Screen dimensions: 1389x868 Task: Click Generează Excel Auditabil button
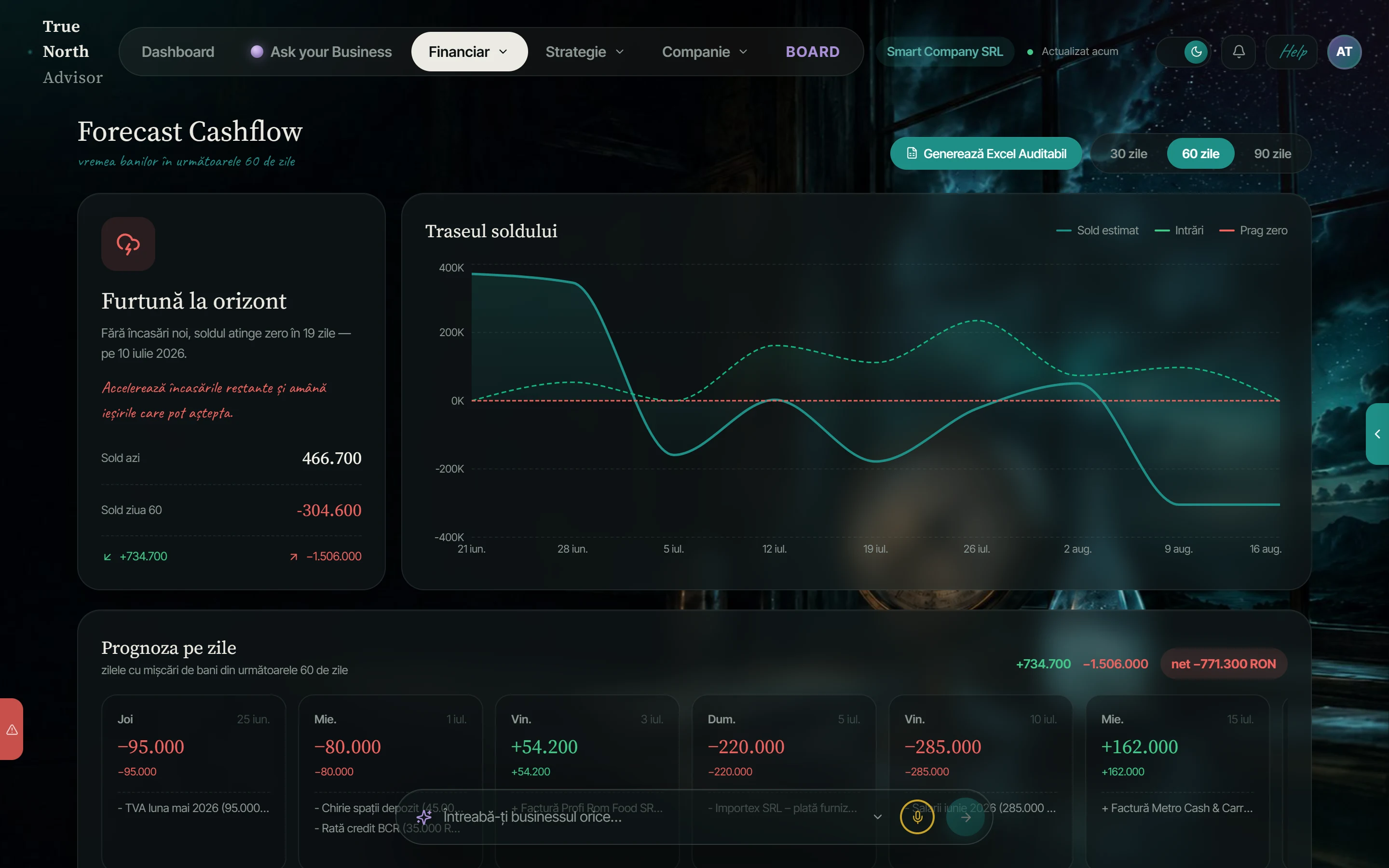tap(986, 154)
